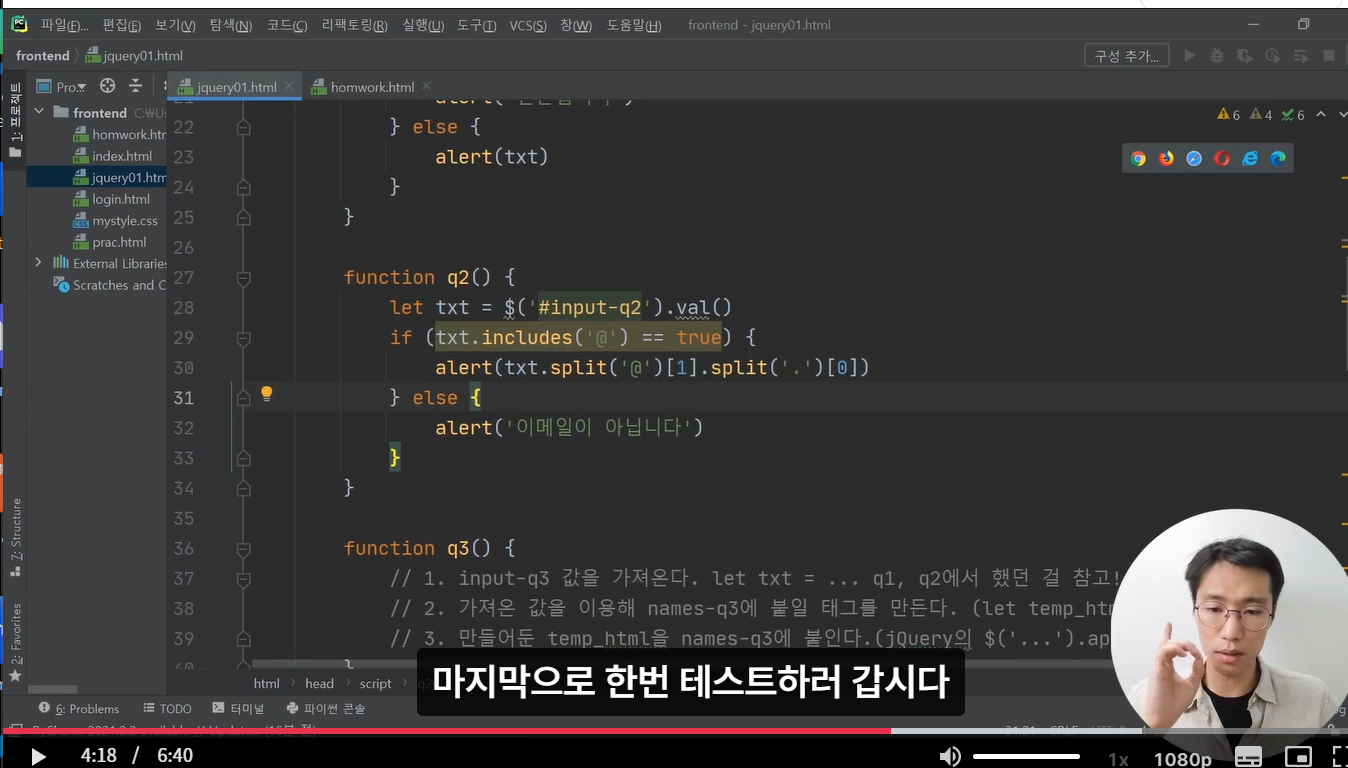Switch to the homwork.html editor tab
Image resolution: width=1348 pixels, height=768 pixels.
[x=372, y=87]
